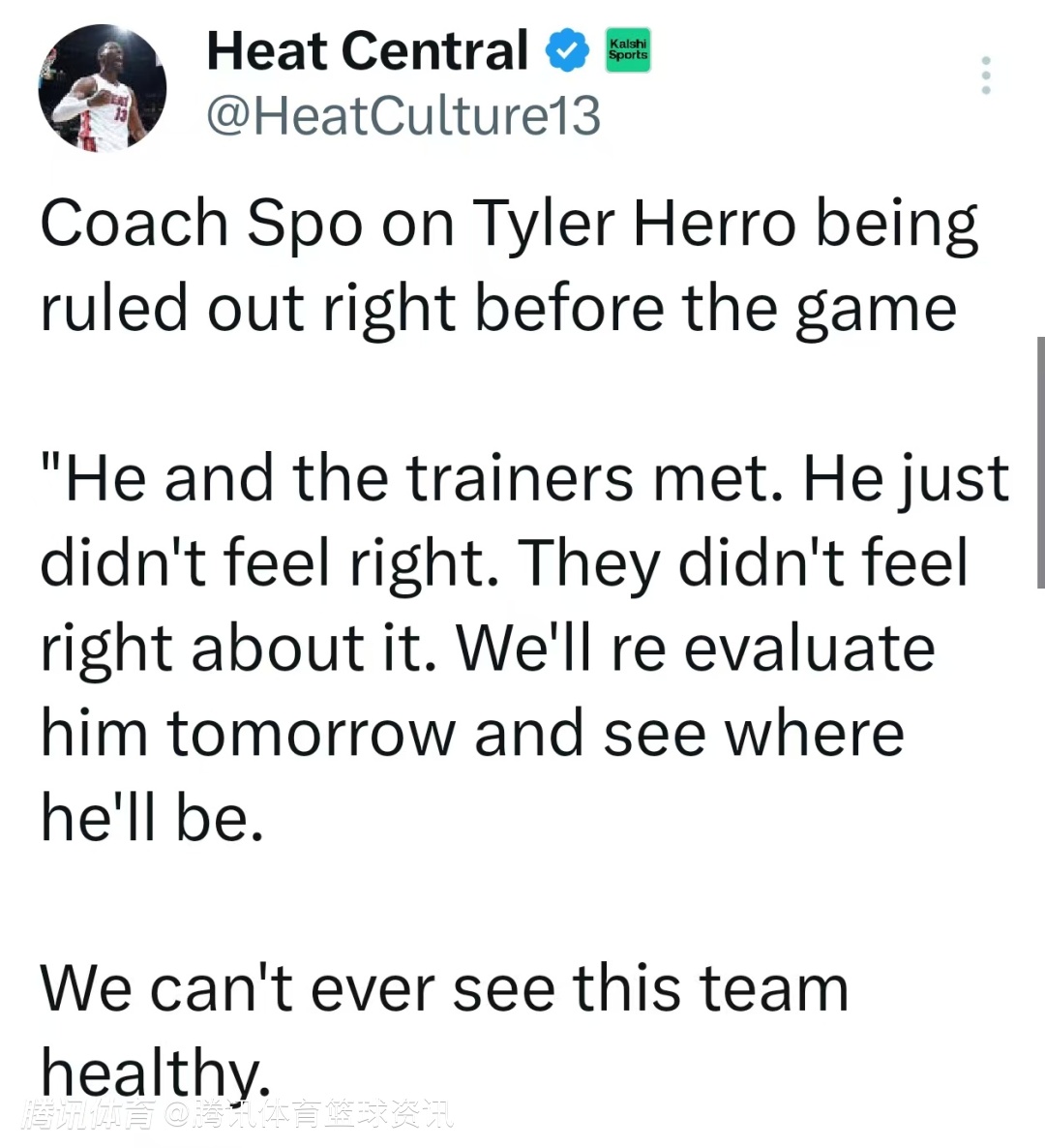This screenshot has height=1148, width=1045.
Task: Click the line "We can't ever see this team"
Action: (444, 988)
